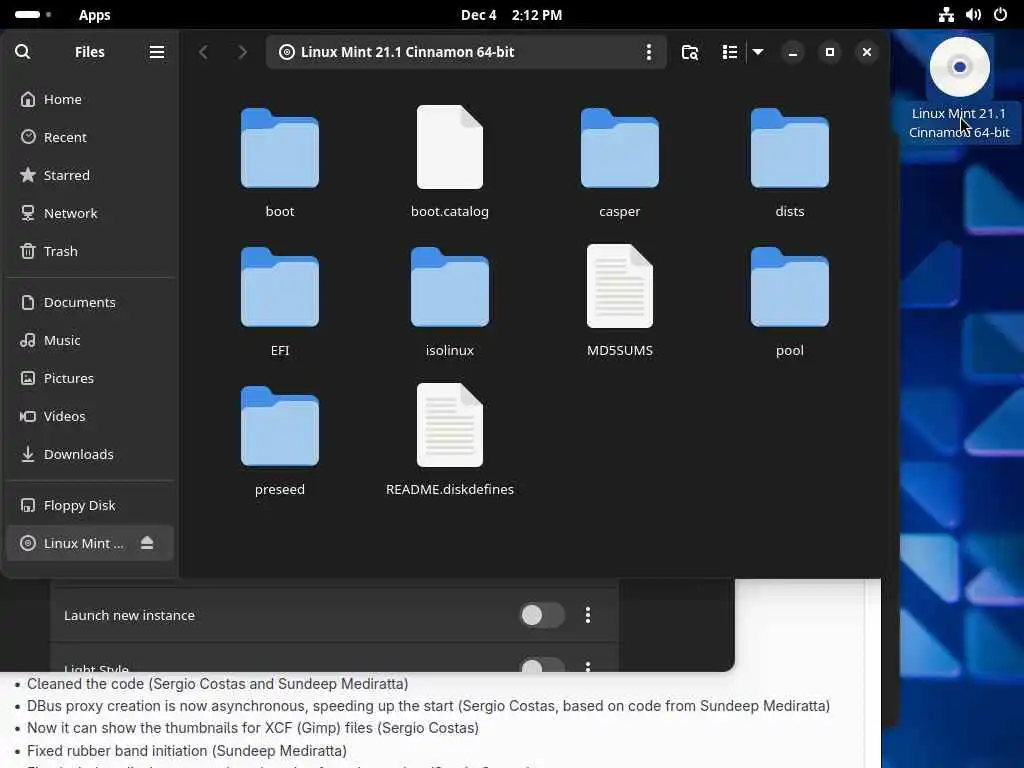Viewport: 1024px width, 768px height.
Task: Open Videos in the sidebar
Action: click(x=90, y=416)
